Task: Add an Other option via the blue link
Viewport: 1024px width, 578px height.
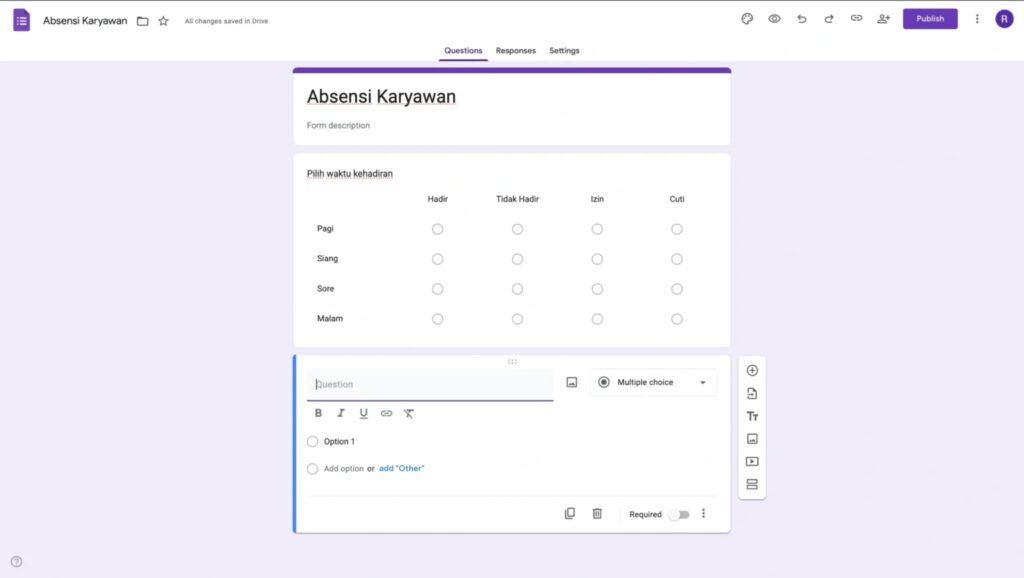Action: (403, 468)
